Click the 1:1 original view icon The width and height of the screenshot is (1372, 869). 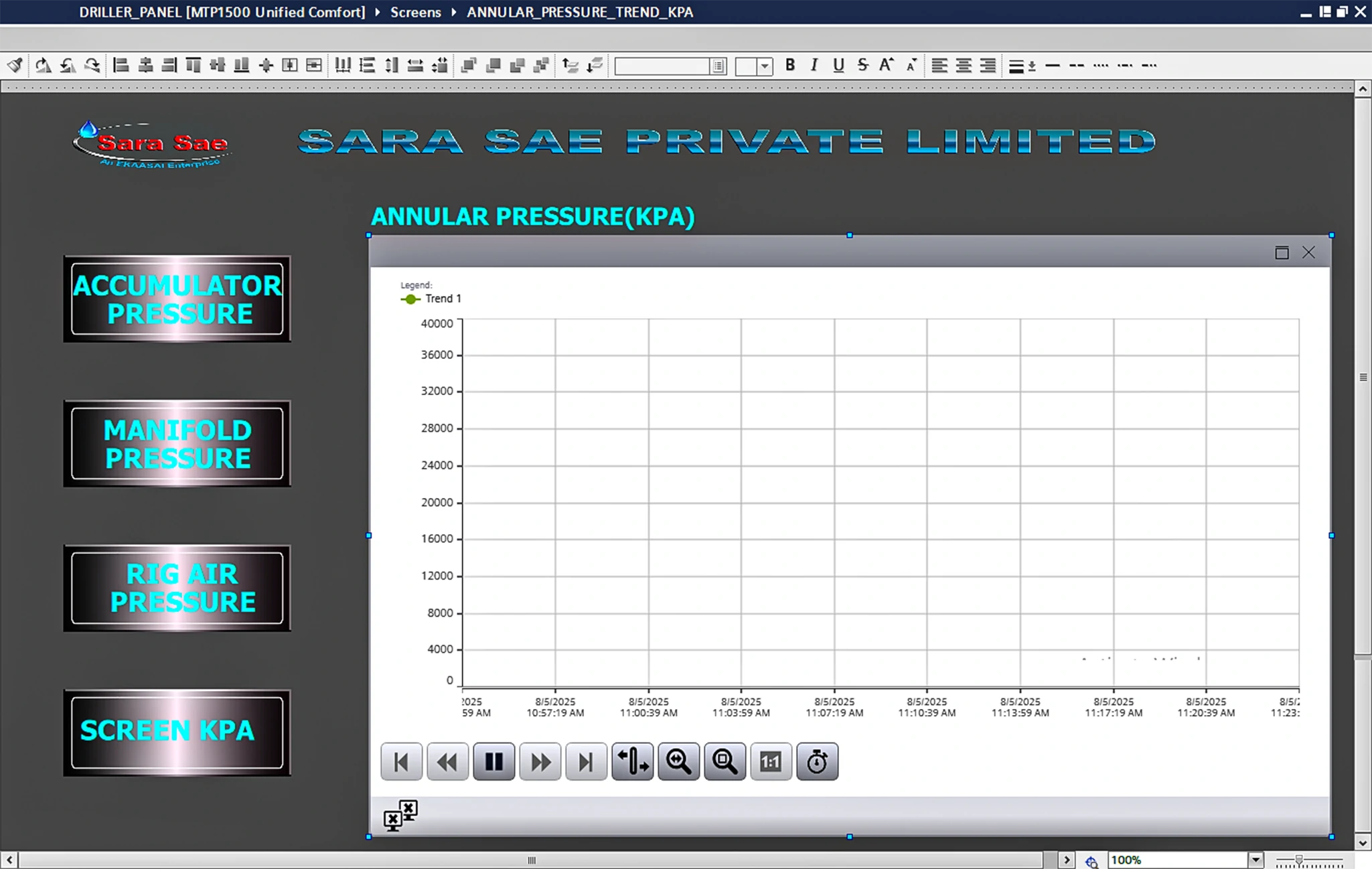coord(771,762)
